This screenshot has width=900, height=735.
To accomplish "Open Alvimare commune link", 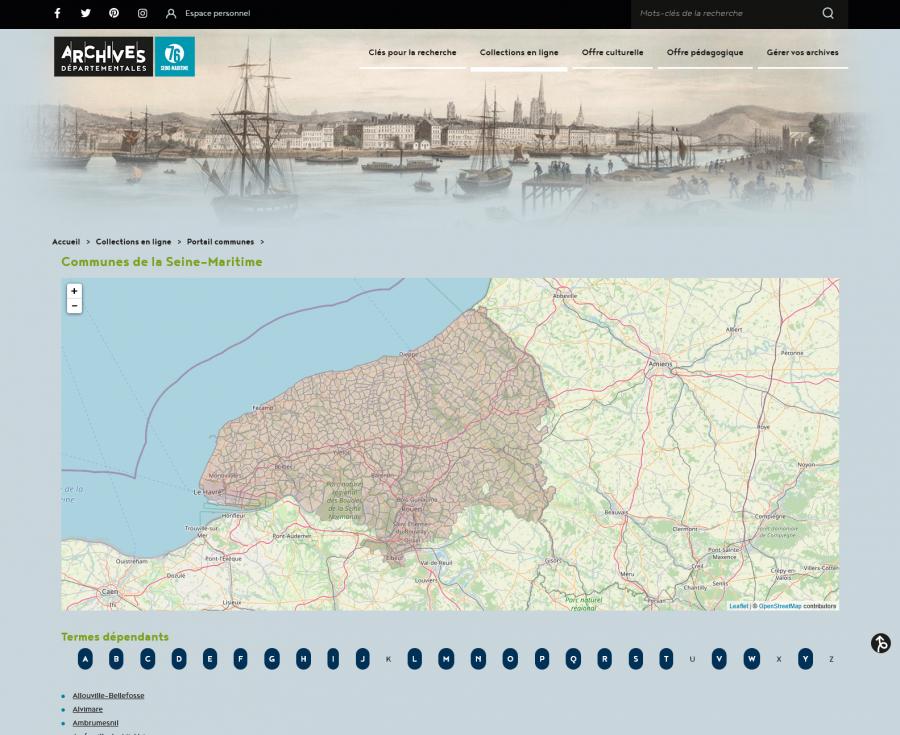I will click(x=88, y=709).
